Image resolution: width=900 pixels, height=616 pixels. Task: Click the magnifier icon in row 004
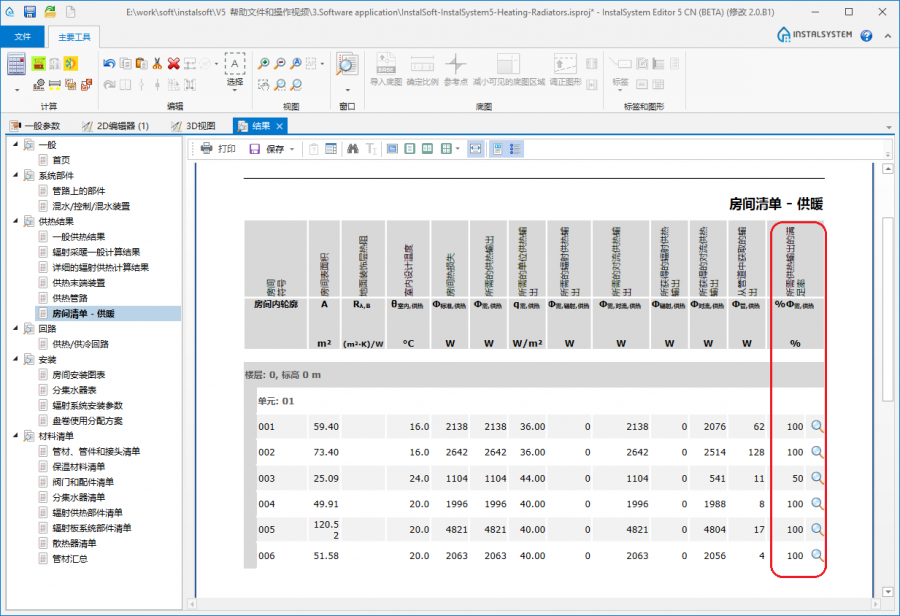tap(817, 504)
